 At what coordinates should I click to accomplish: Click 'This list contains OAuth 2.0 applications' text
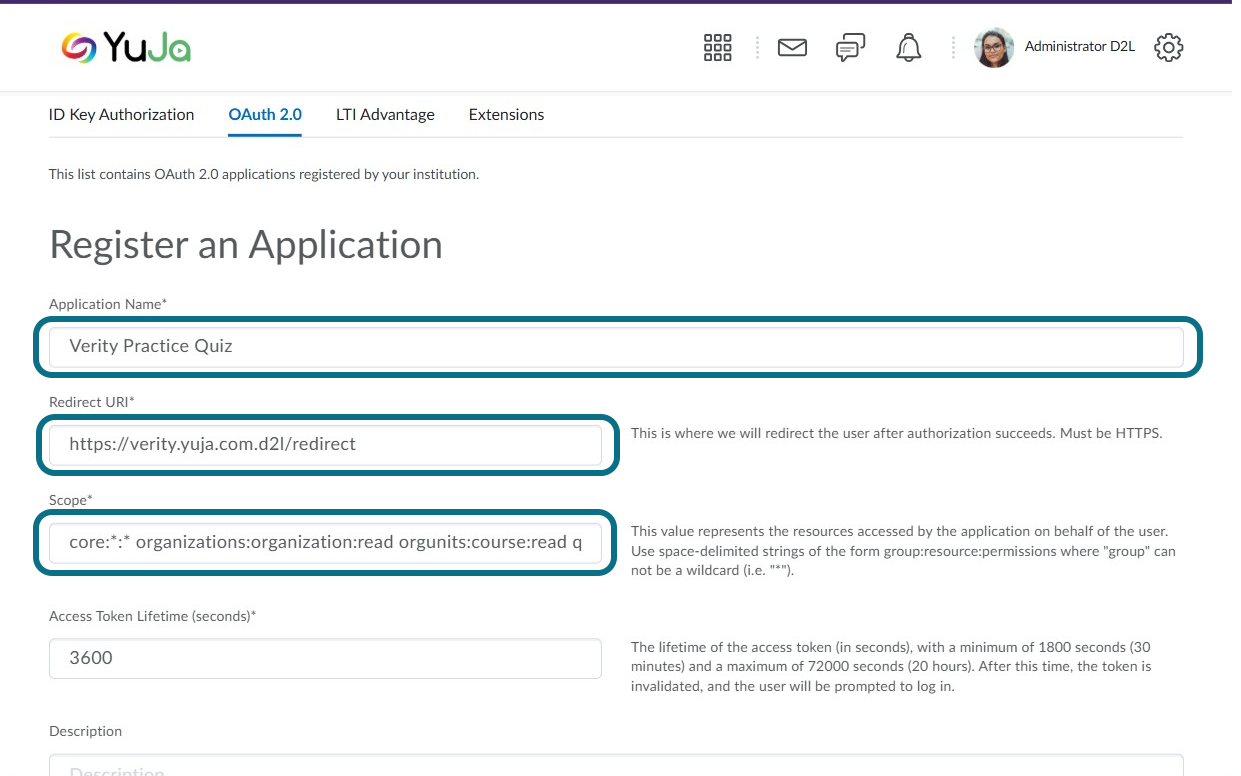coord(264,174)
